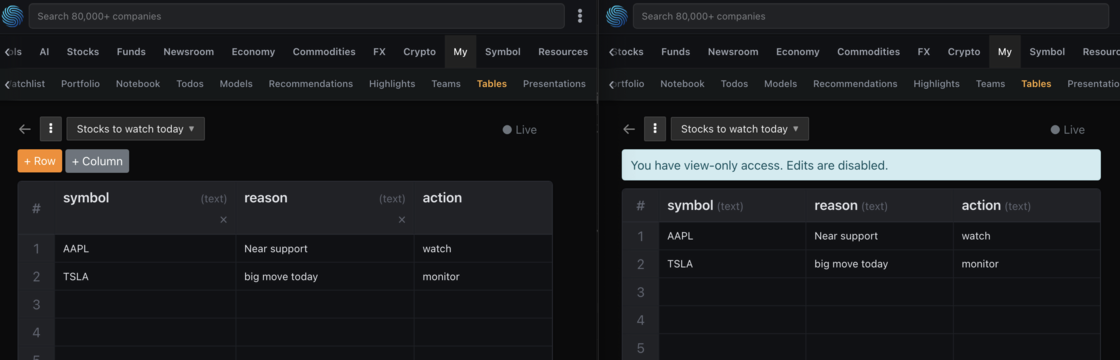Open Economy tab in left window
The image size is (1120, 360).
pyautogui.click(x=254, y=51)
